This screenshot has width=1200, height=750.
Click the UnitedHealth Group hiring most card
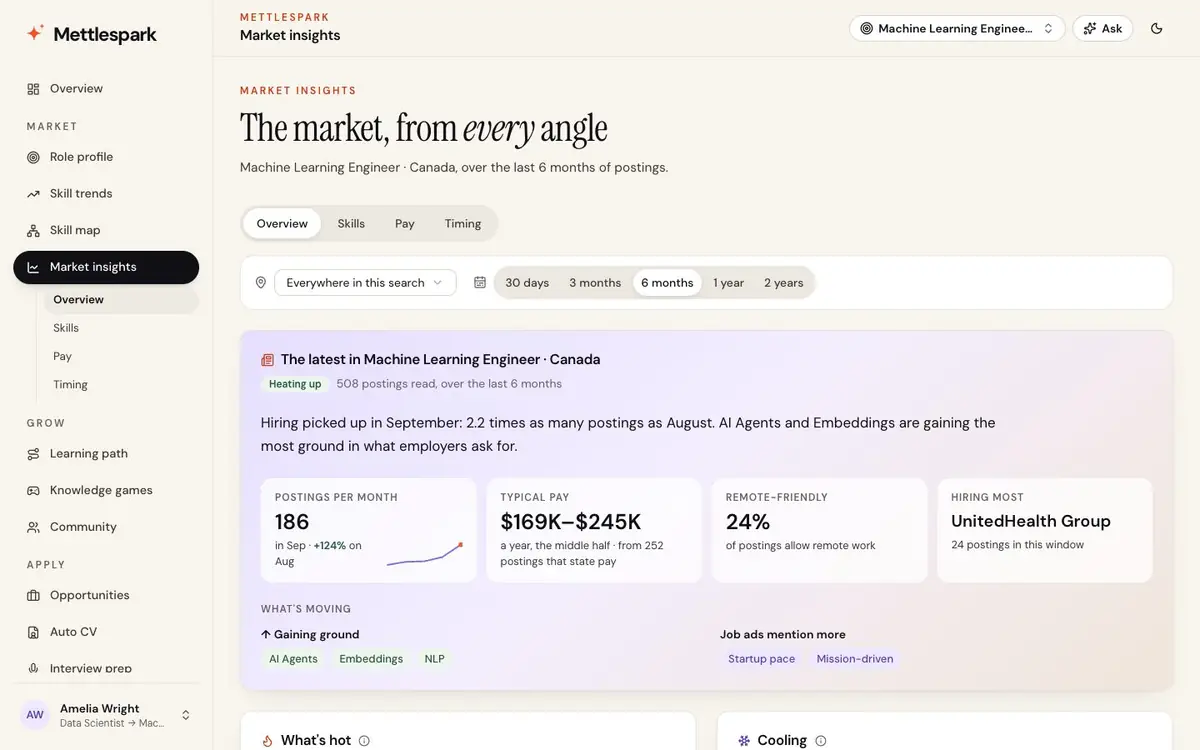coord(1045,530)
